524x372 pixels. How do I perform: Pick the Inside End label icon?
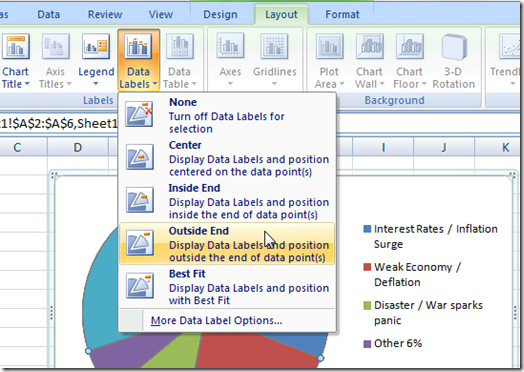[x=139, y=200]
